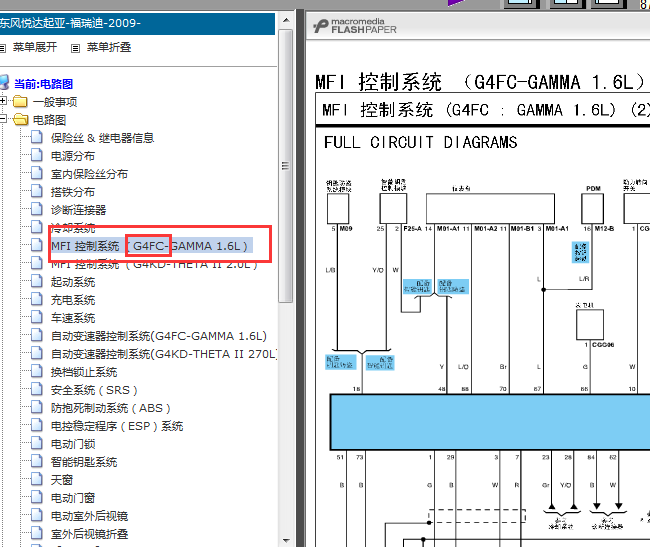
Task: Click page icon beside 安全系统 (SRS)
Action: 37,389
